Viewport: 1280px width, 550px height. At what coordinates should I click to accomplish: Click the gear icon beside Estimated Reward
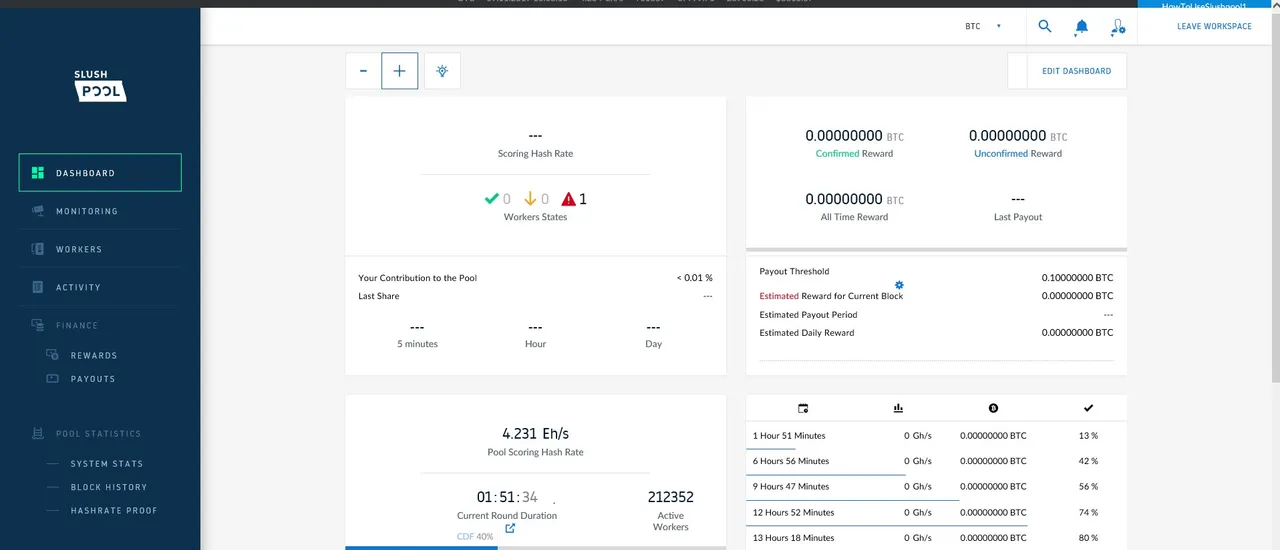pos(899,286)
